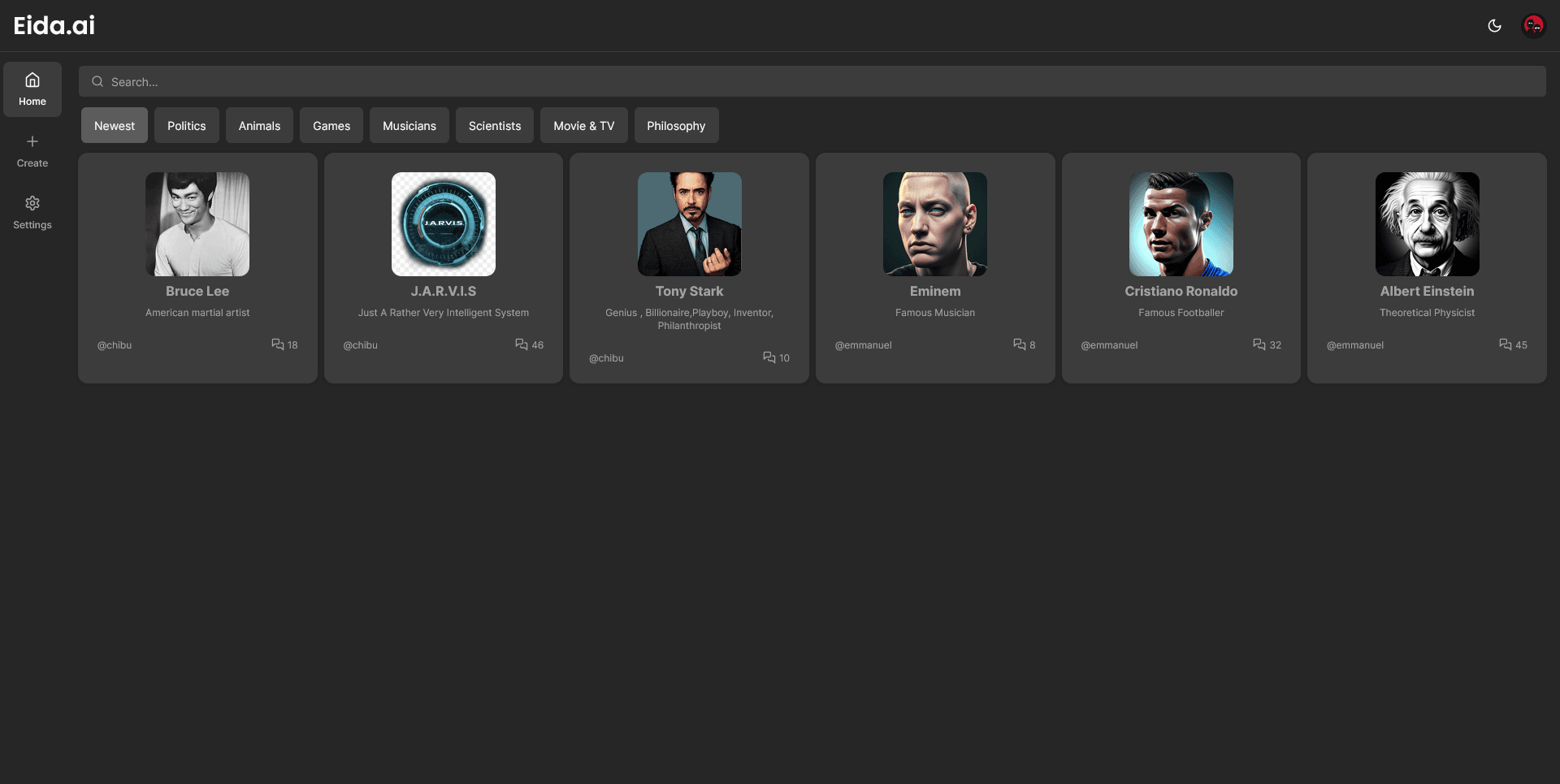Click the Cristiano Ronaldo name title
The height and width of the screenshot is (784, 1560).
tap(1181, 291)
